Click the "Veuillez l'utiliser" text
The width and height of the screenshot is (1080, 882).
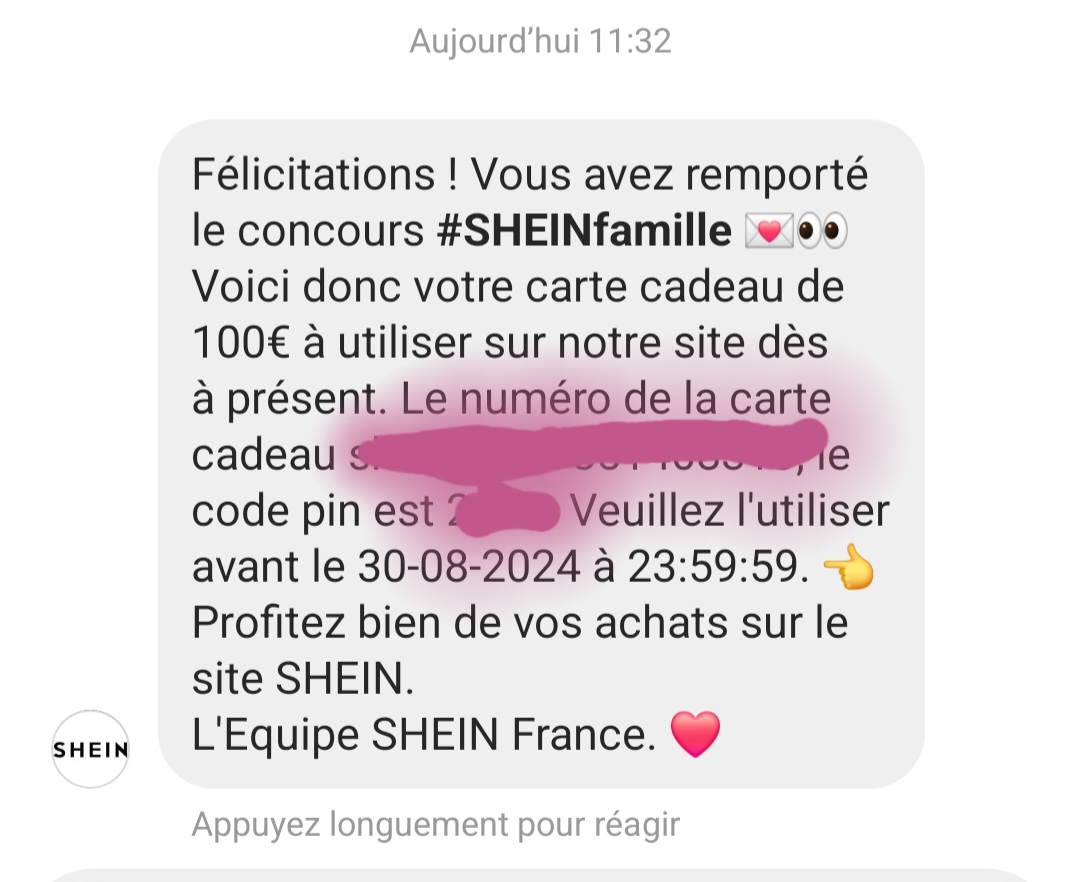(730, 511)
